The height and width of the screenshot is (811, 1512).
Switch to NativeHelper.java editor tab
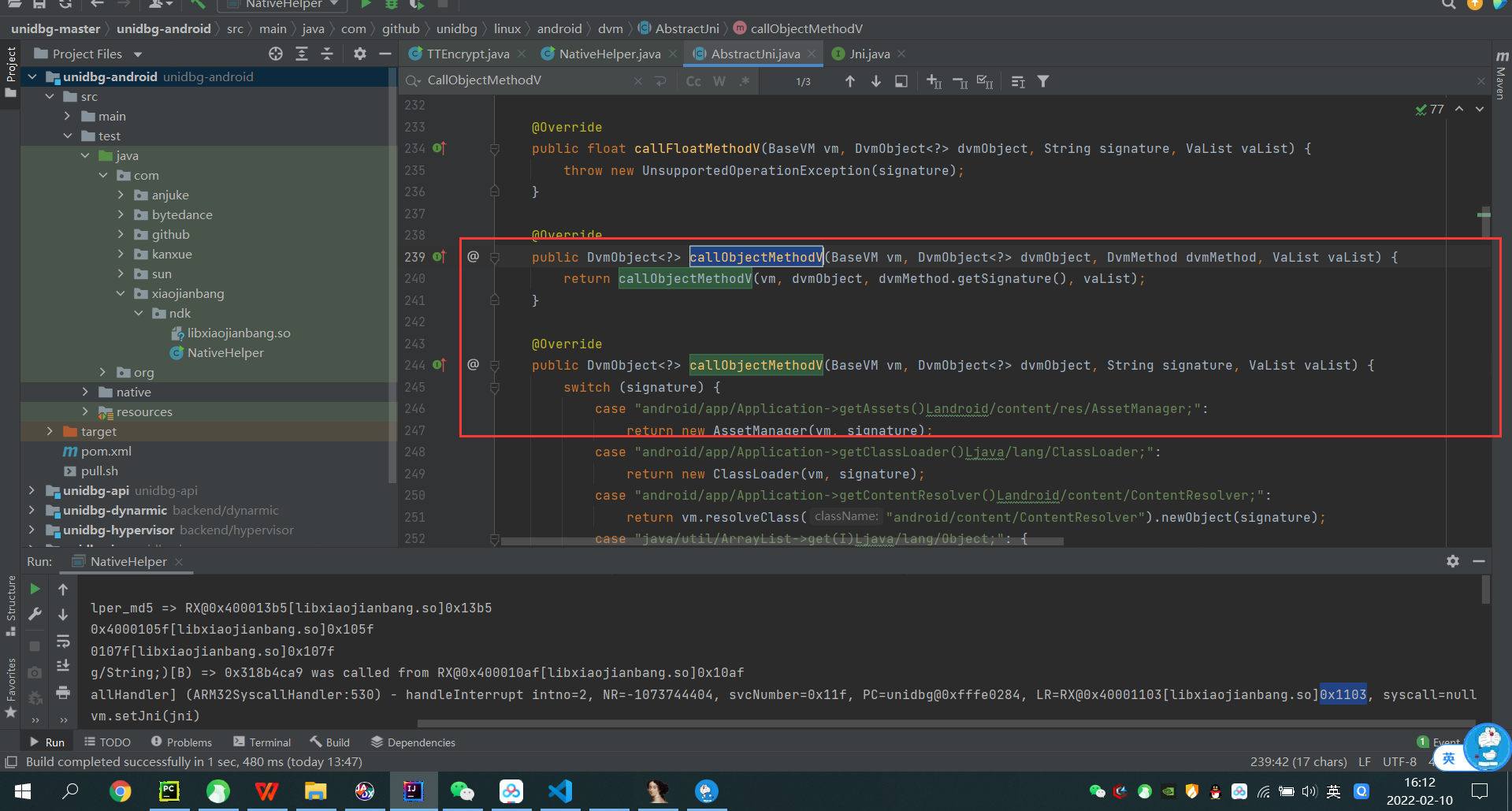609,54
